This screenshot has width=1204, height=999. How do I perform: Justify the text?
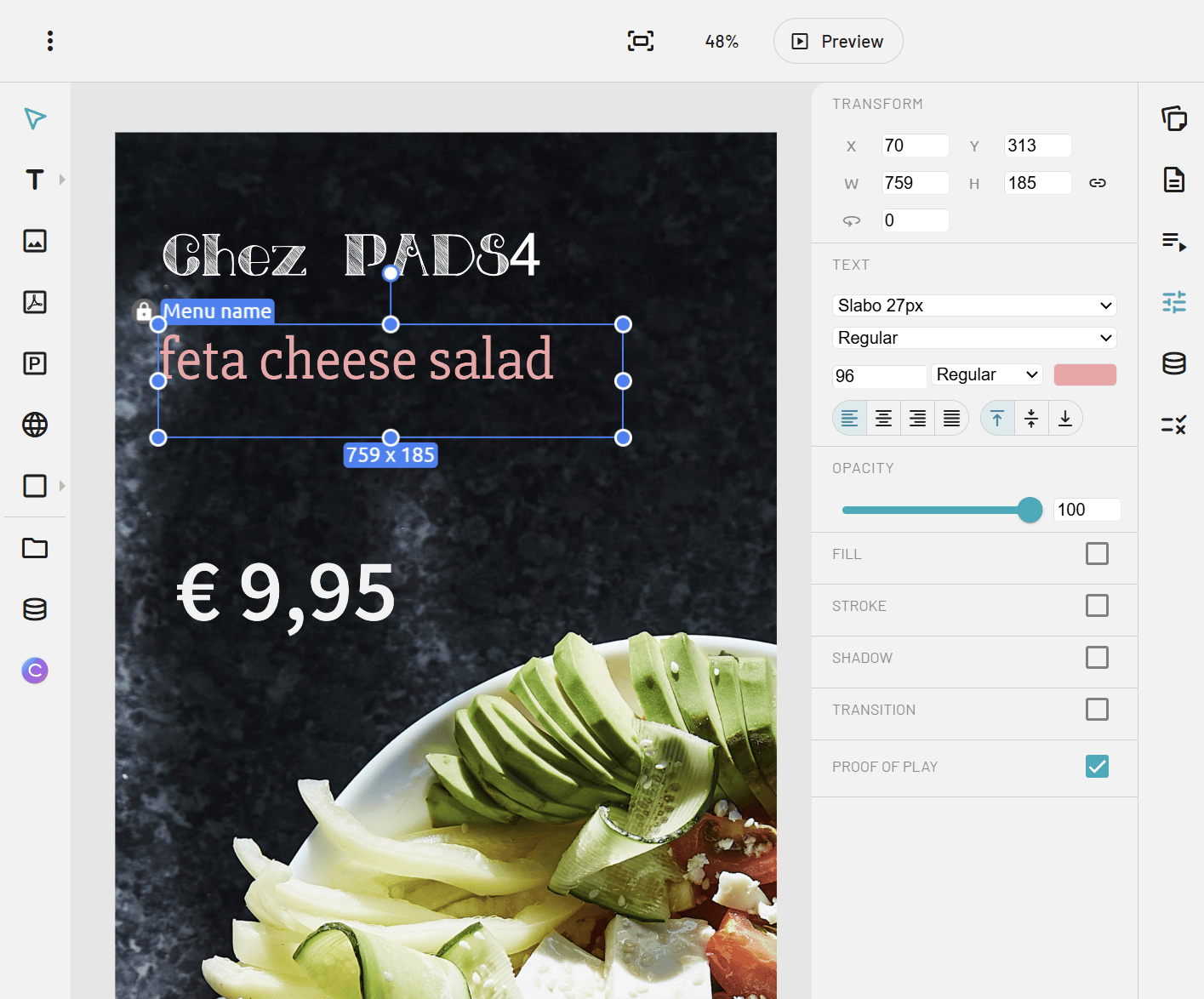click(x=951, y=418)
